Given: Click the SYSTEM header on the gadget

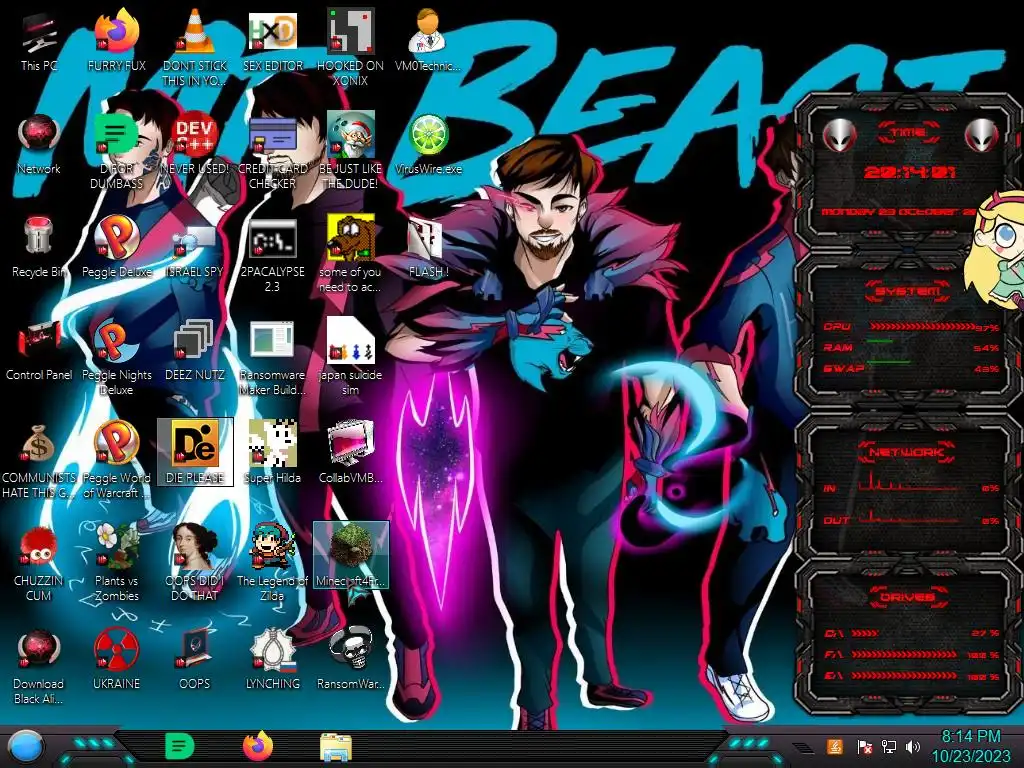Looking at the screenshot, I should click(x=908, y=291).
